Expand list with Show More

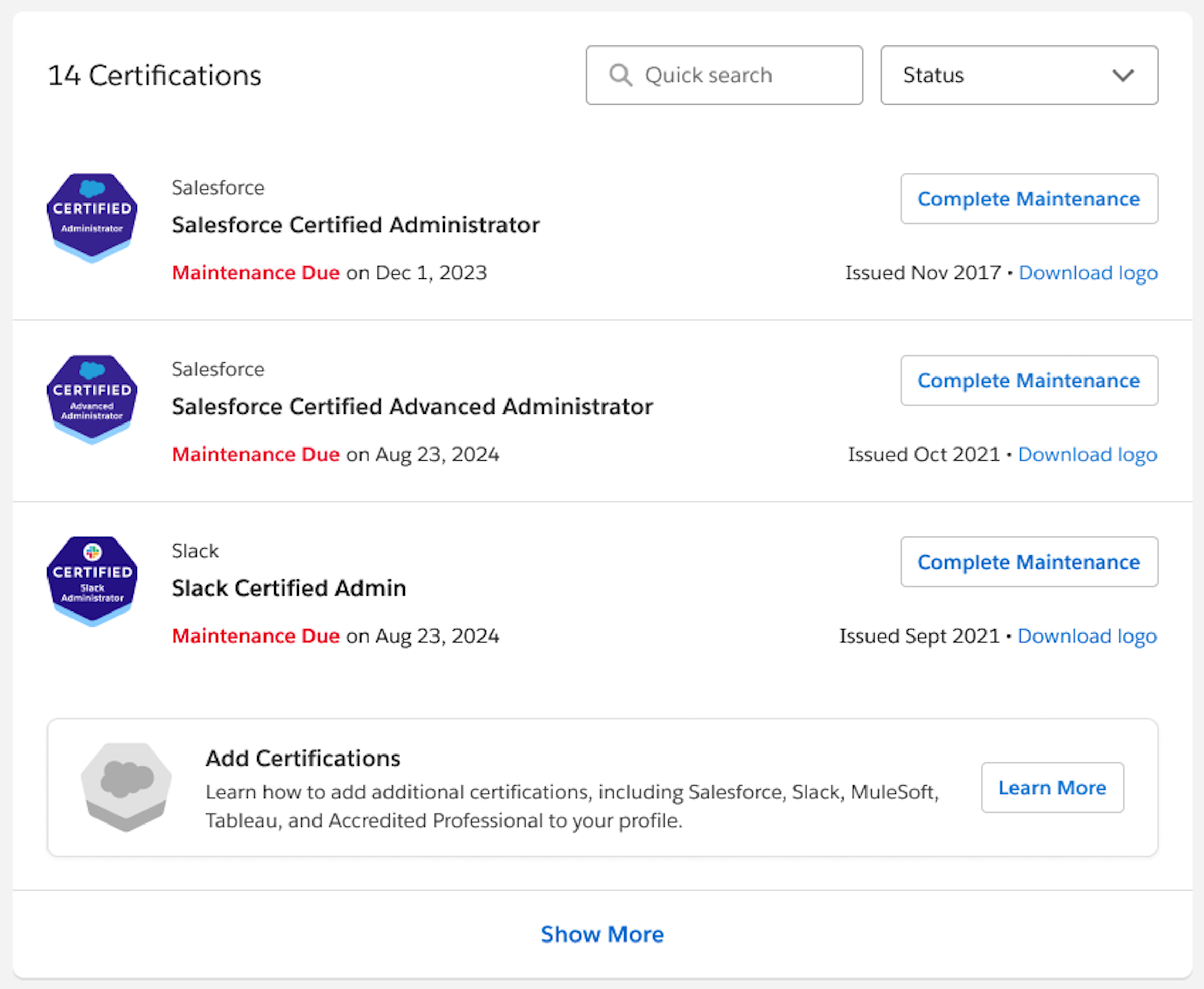[x=601, y=934]
